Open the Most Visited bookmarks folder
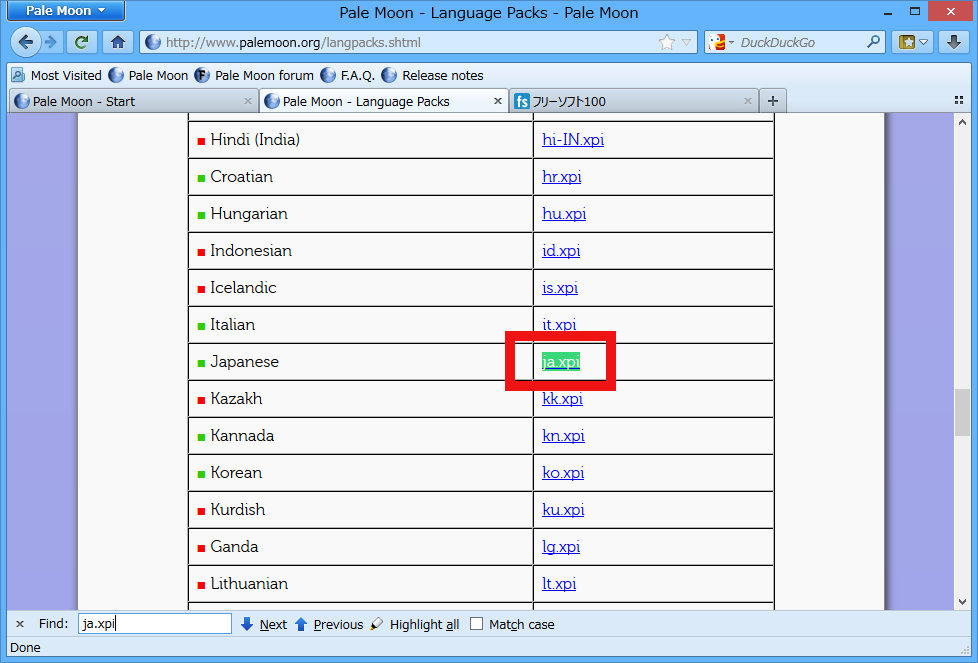Image resolution: width=978 pixels, height=663 pixels. 56,75
